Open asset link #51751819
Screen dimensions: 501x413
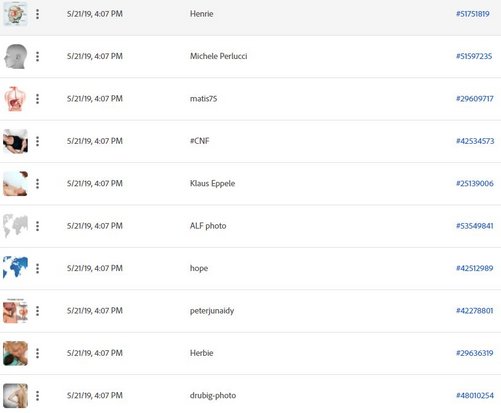[473, 14]
